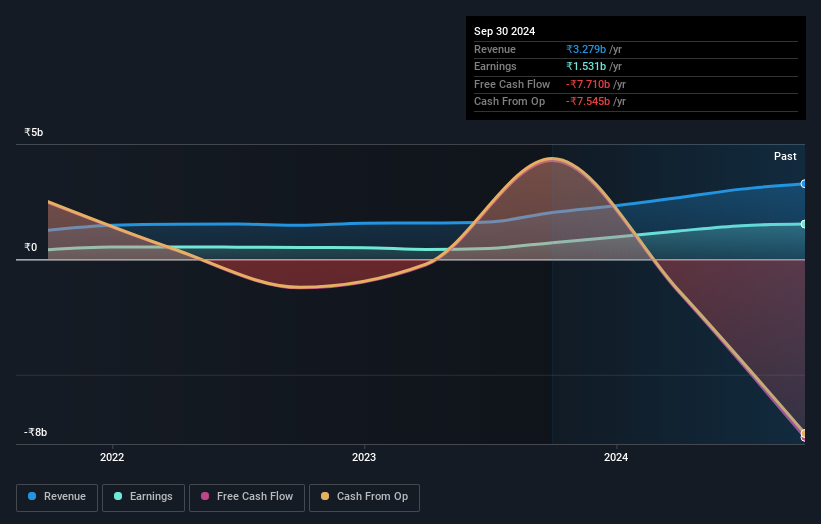Screen dimensions: 821x524
Task: Toggle the Cash From Op legend button
Action: 364,497
